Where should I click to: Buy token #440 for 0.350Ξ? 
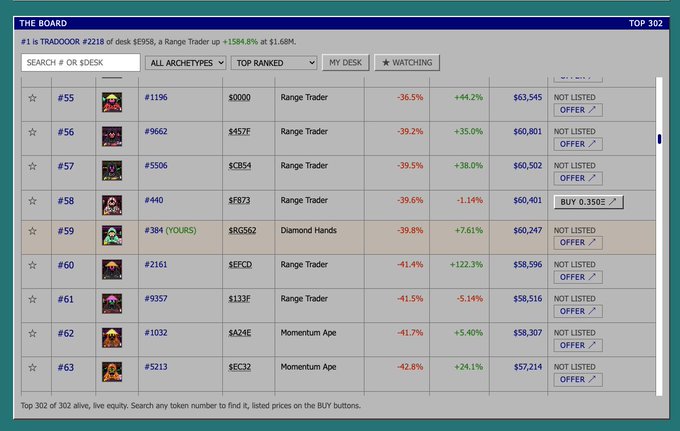(x=588, y=202)
